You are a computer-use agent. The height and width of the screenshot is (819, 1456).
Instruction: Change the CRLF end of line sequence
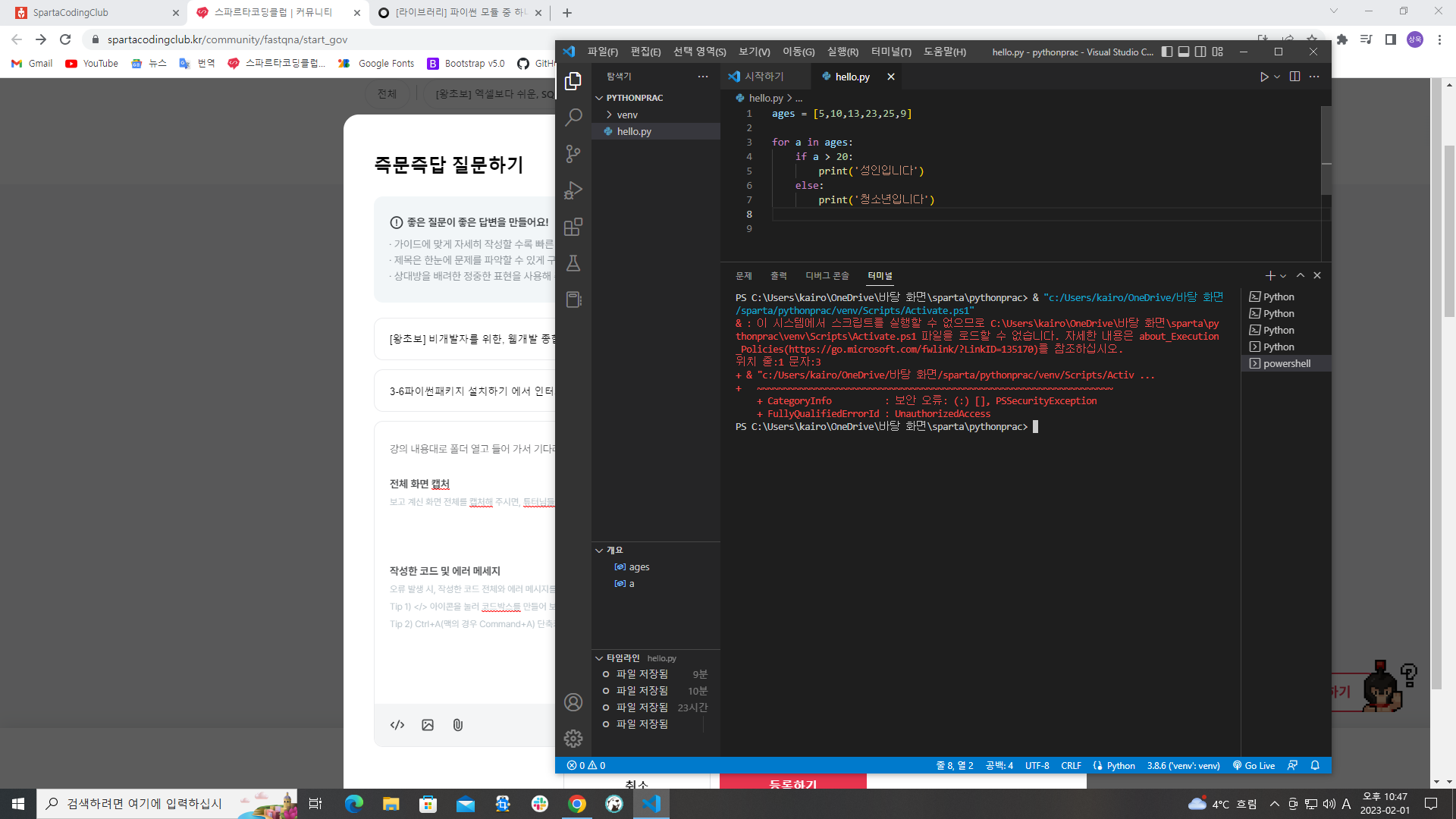[x=1071, y=765]
